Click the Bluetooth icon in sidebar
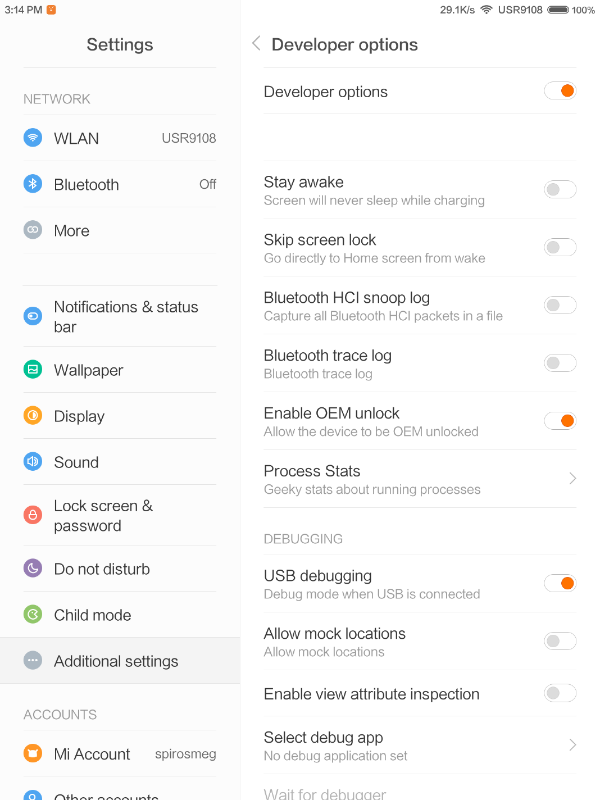Screen dimensions: 600x800 [x=33, y=184]
